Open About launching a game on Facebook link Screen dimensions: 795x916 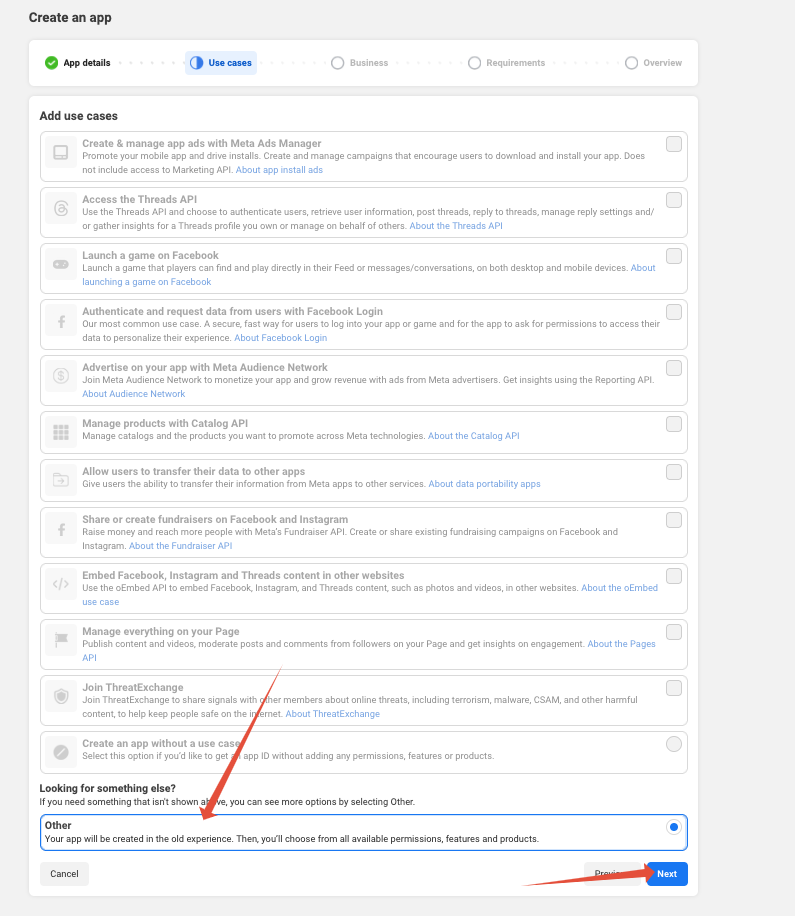pos(147,282)
